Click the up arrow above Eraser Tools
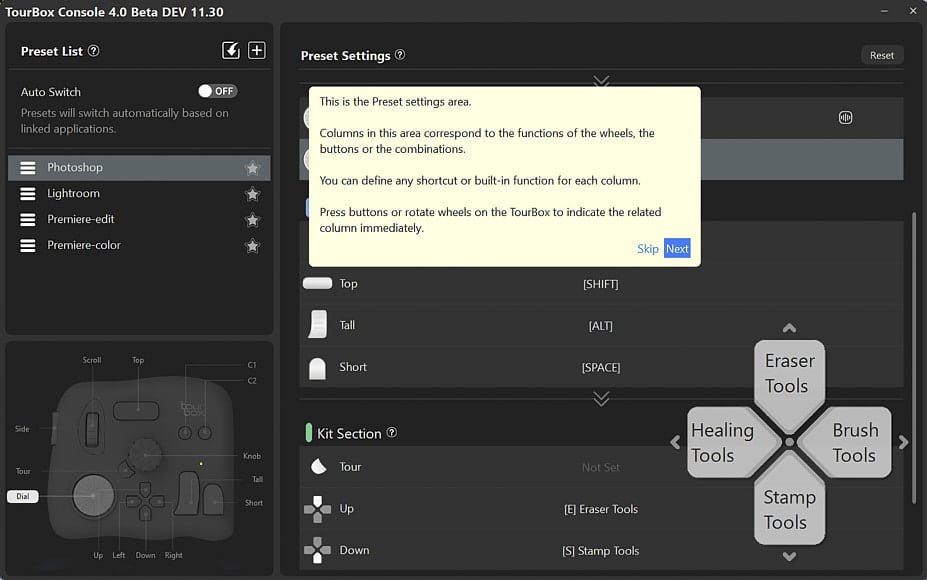The image size is (927, 580). [789, 328]
